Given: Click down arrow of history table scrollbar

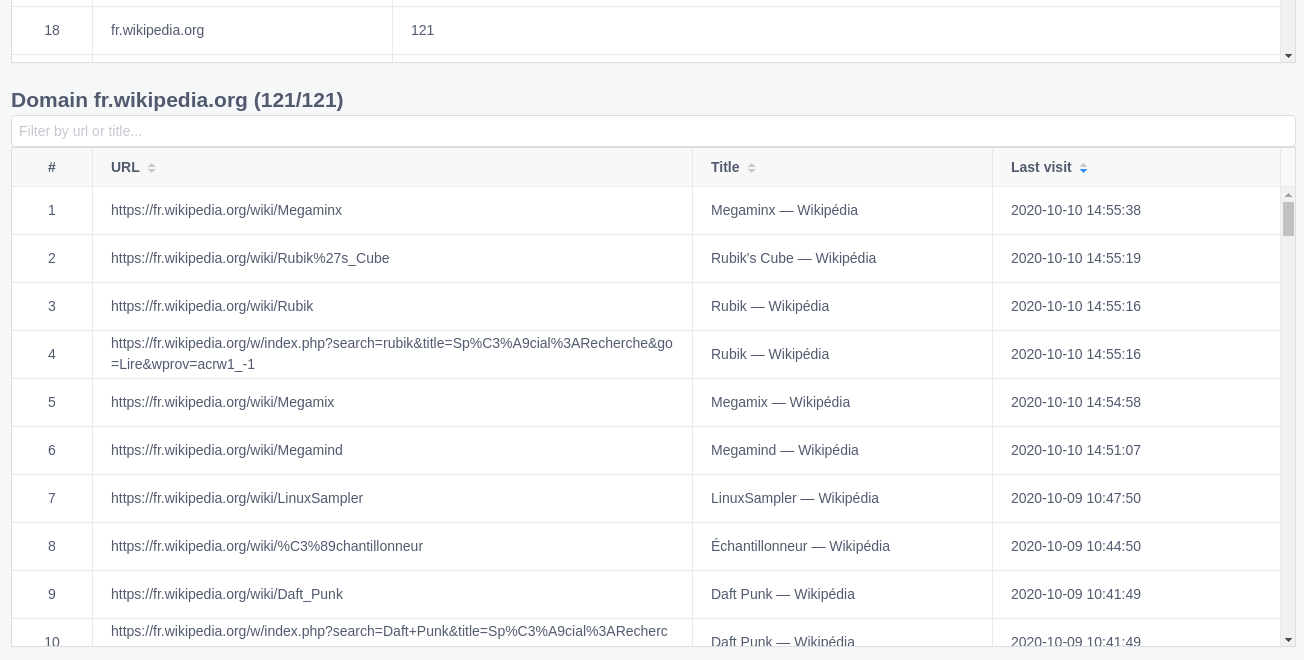Looking at the screenshot, I should tap(1288, 639).
